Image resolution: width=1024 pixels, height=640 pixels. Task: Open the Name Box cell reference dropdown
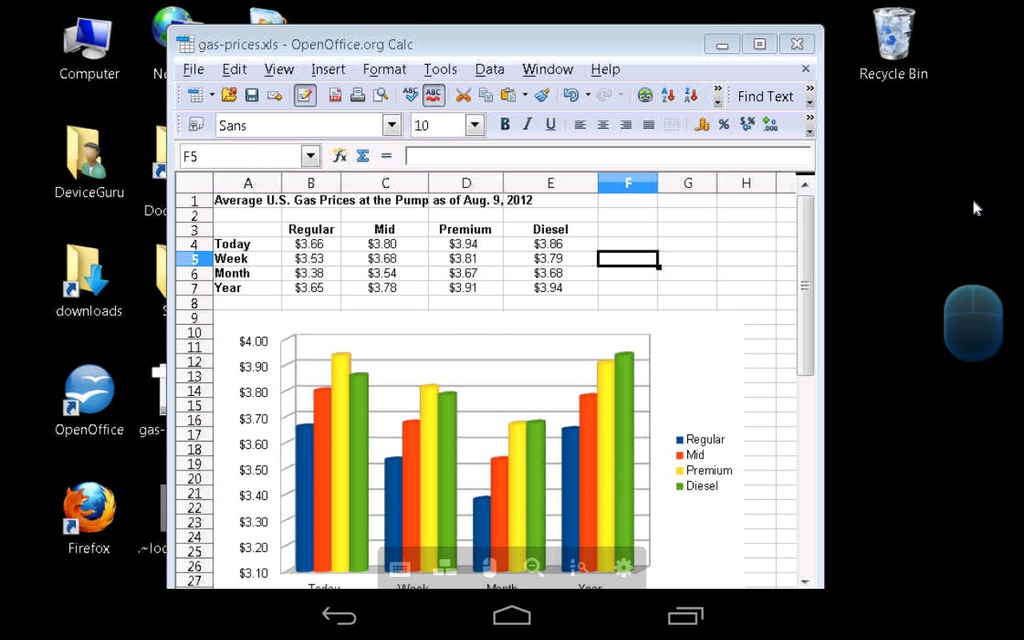pos(311,156)
